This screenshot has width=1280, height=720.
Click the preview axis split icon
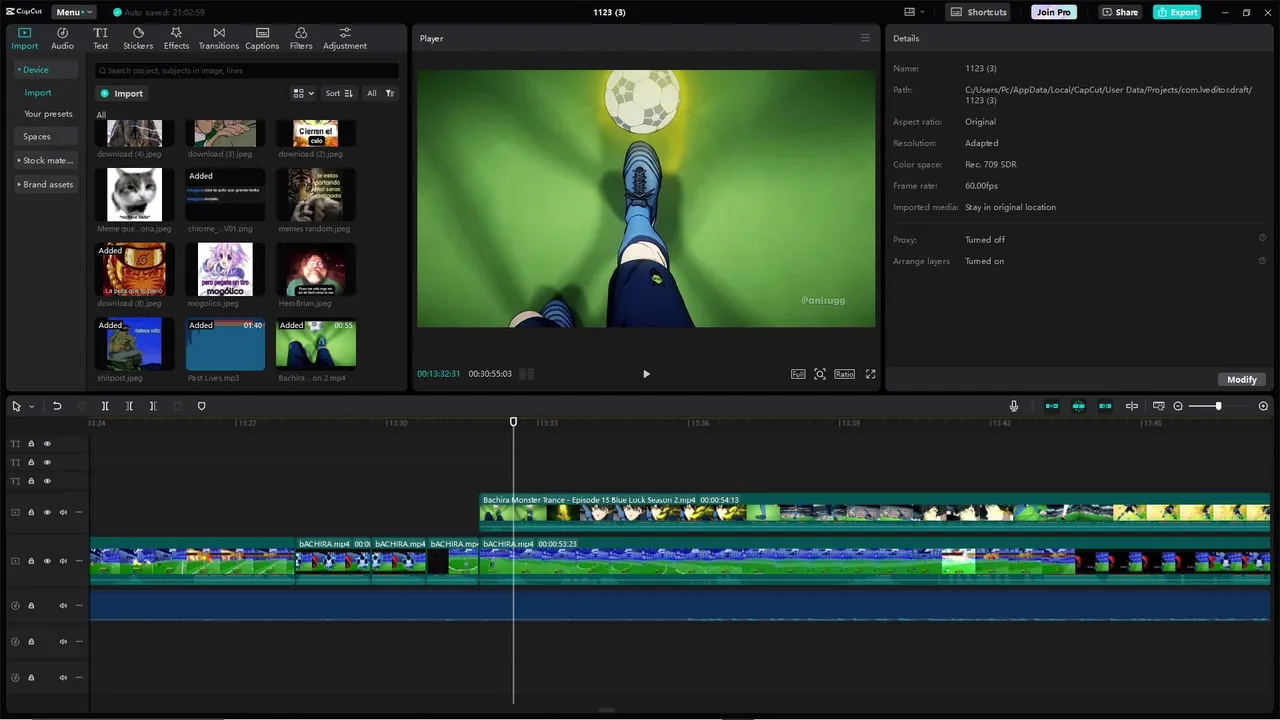coord(1132,406)
